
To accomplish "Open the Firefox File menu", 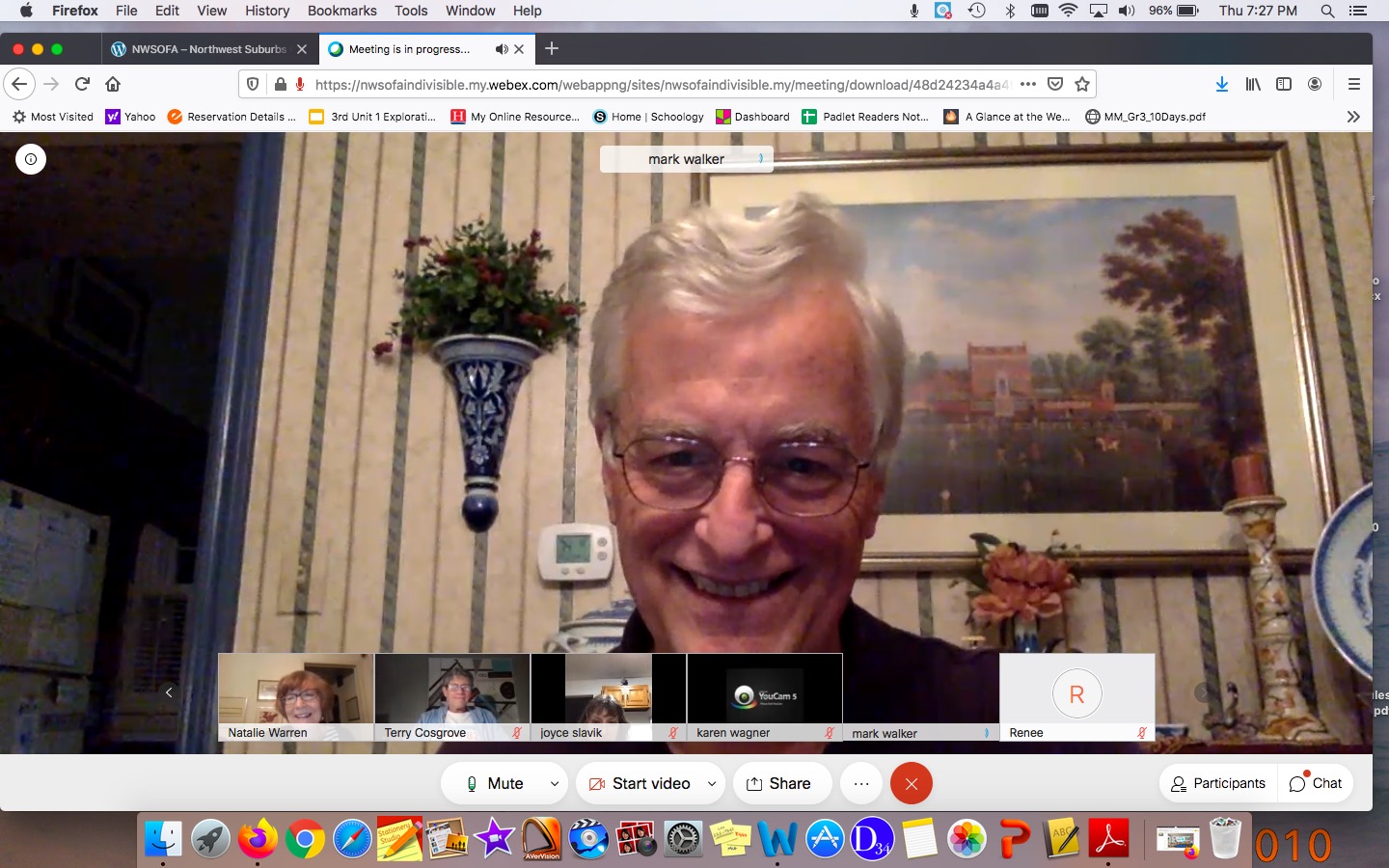I will (126, 11).
